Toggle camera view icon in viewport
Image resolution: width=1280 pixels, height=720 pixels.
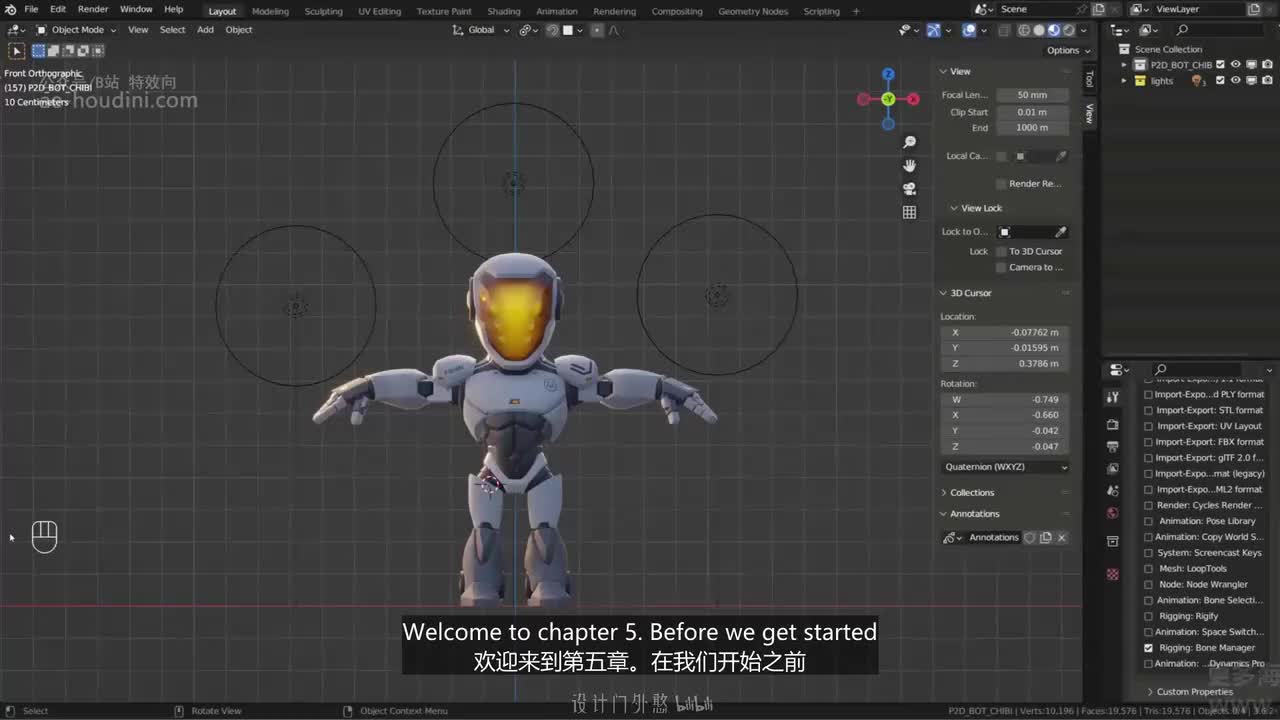click(909, 189)
